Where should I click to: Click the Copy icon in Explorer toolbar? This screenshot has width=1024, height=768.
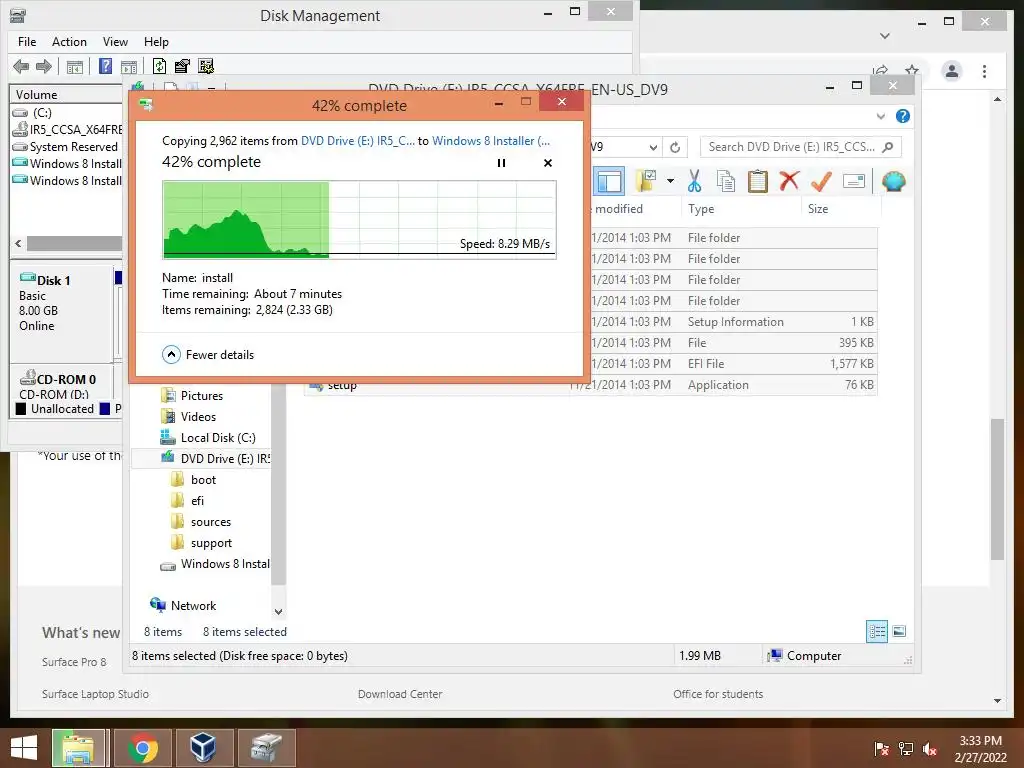coord(726,181)
